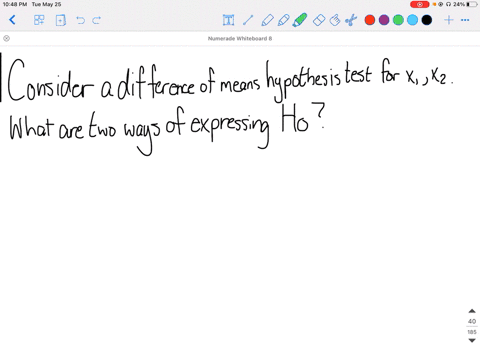Select the text box tool
Viewport: 480px width, 360px height.
[x=228, y=20]
